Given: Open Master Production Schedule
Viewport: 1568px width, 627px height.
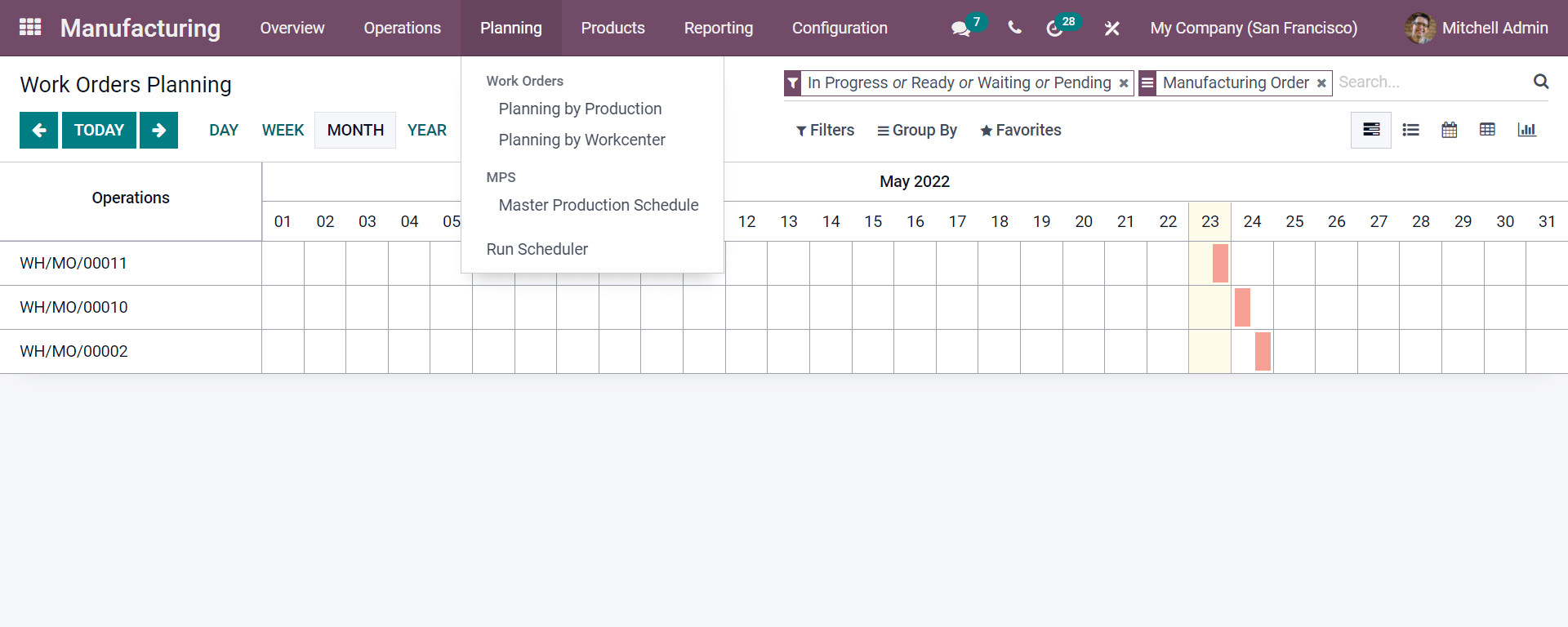Looking at the screenshot, I should [x=598, y=205].
